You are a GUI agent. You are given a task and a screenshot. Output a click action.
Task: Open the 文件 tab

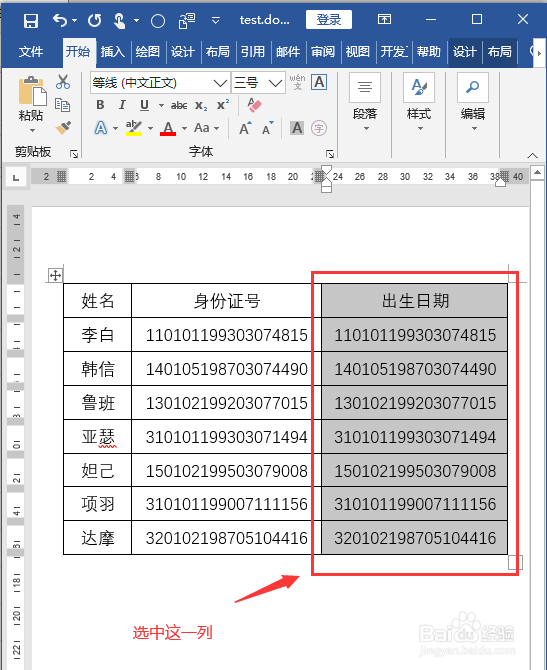(31, 52)
